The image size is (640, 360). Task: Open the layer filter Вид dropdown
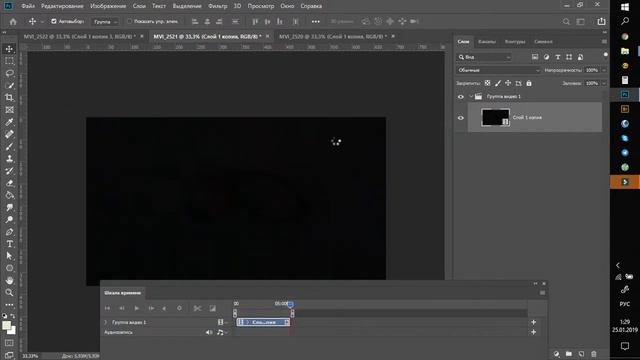(x=484, y=57)
